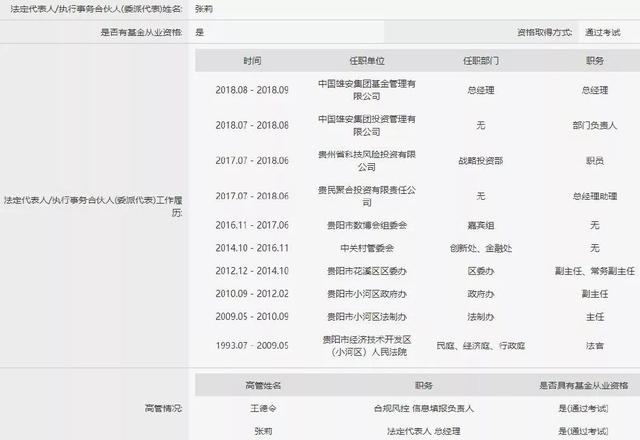Click the 任职单位 column header
640x440 pixels.
pyautogui.click(x=367, y=61)
